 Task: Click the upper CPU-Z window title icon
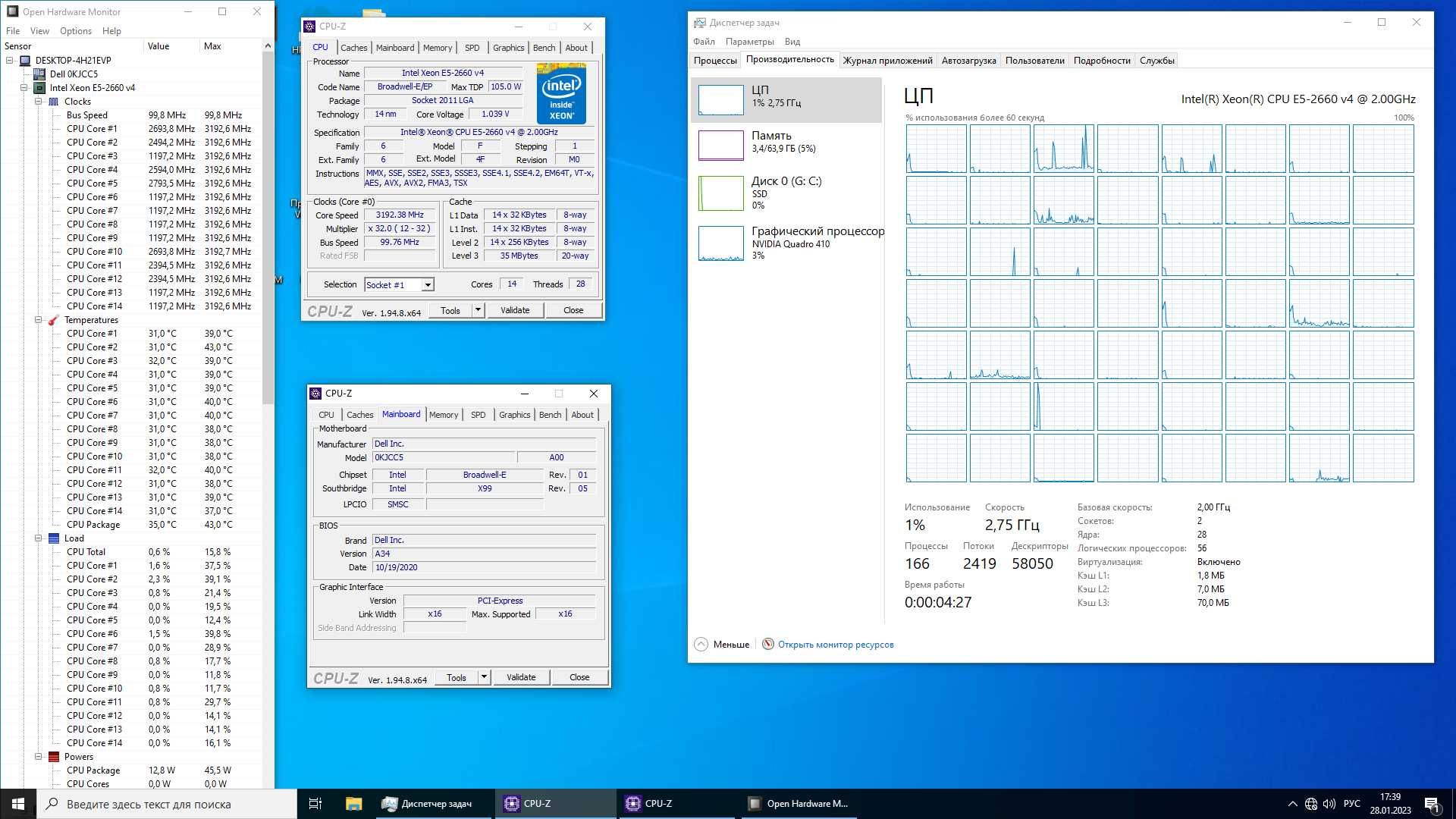point(309,27)
